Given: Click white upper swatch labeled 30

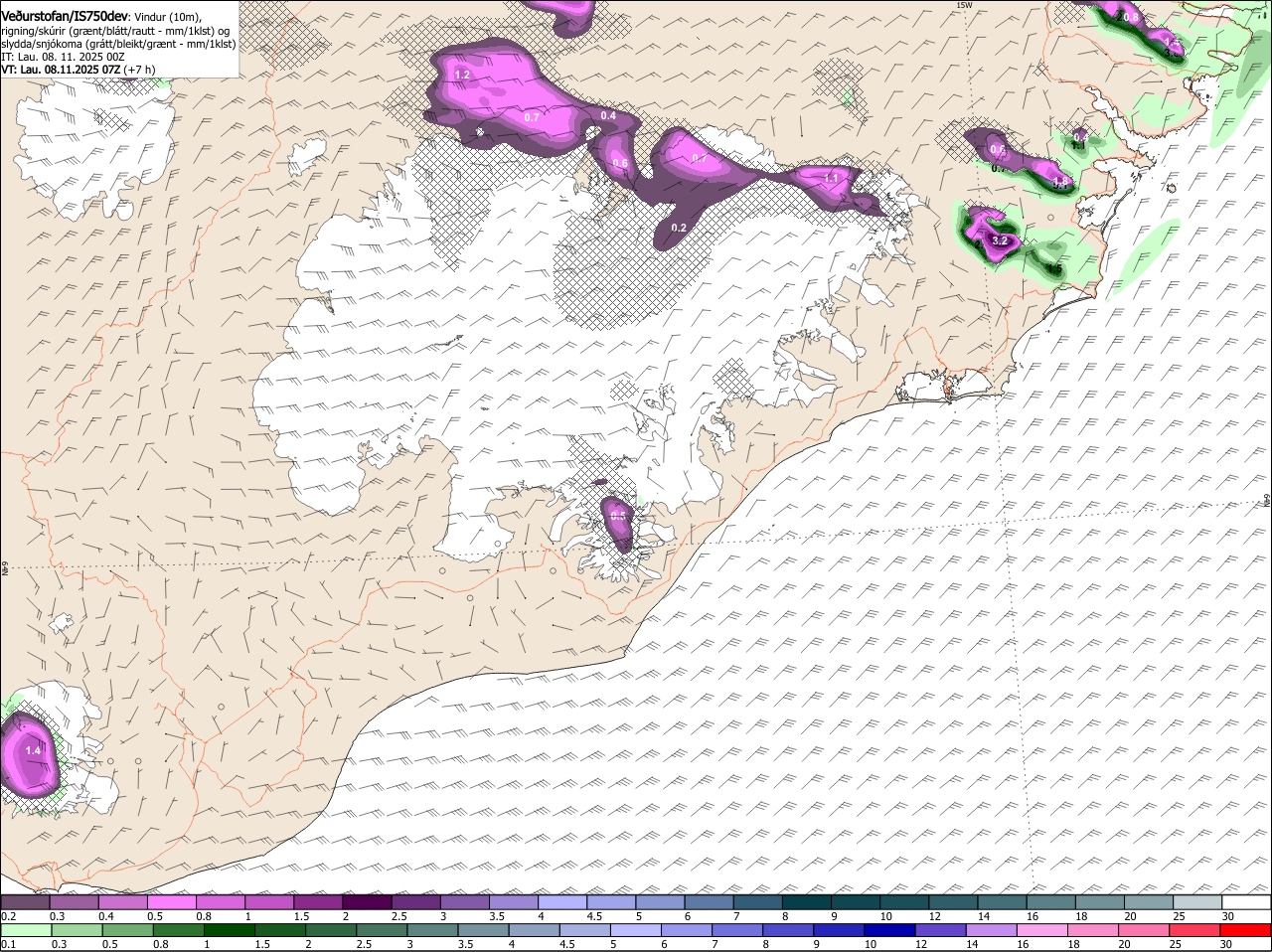Looking at the screenshot, I should pos(1246,902).
